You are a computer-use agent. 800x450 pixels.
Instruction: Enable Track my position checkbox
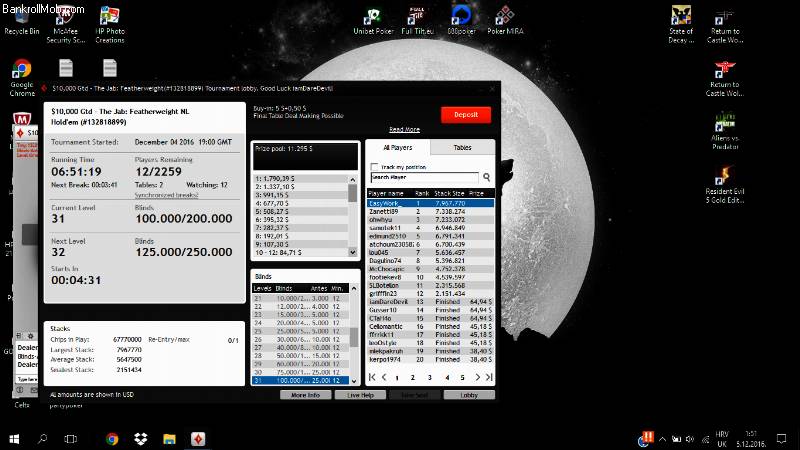[374, 167]
